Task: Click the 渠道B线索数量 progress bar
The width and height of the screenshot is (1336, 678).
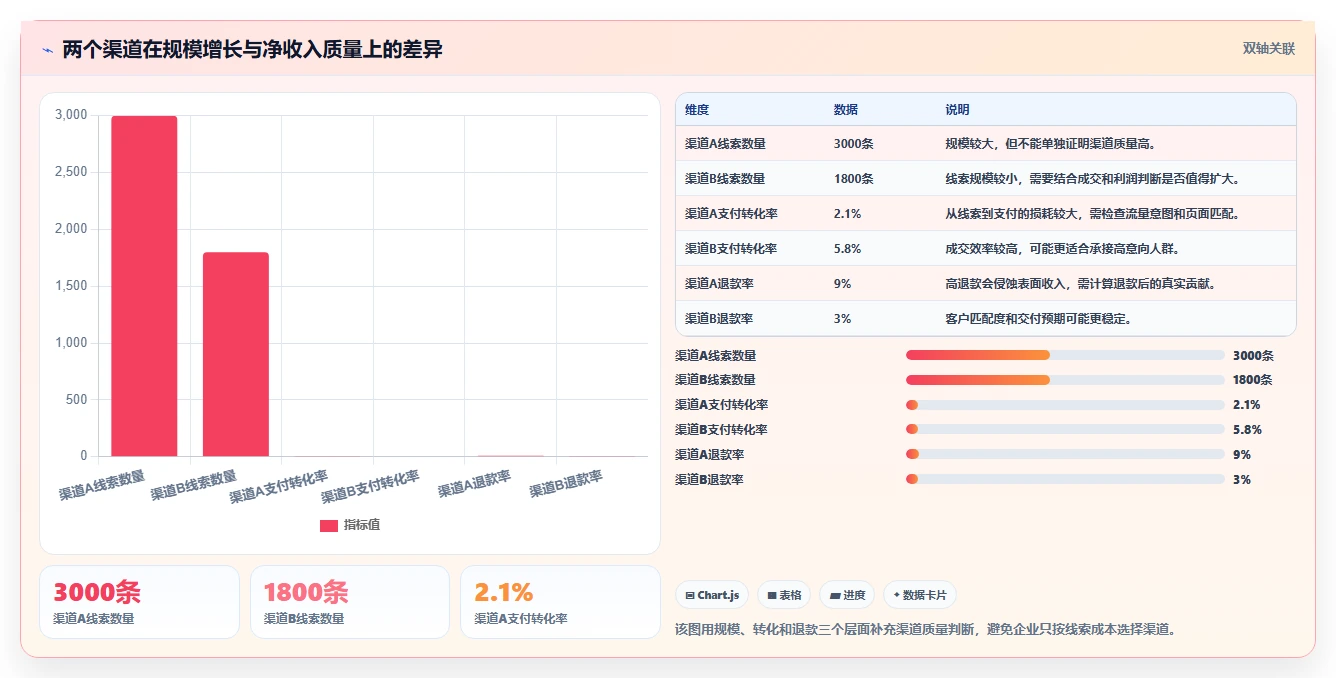Action: coord(1065,380)
